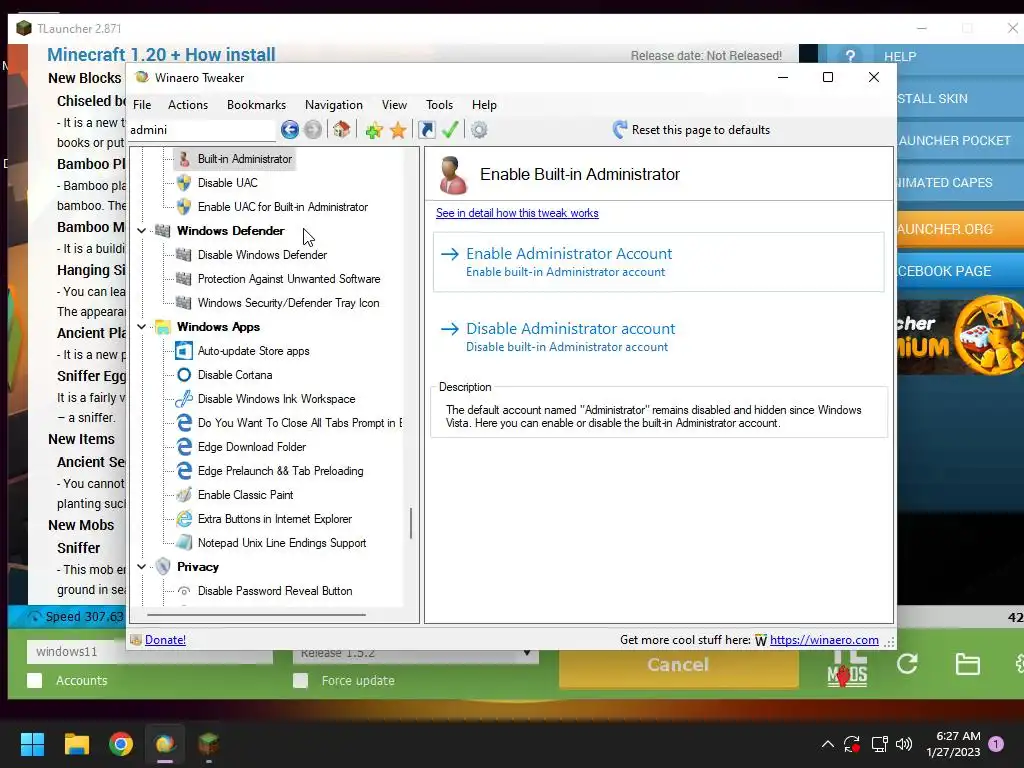Viewport: 1024px width, 768px height.
Task: Click the Donate! link
Action: [x=165, y=640]
